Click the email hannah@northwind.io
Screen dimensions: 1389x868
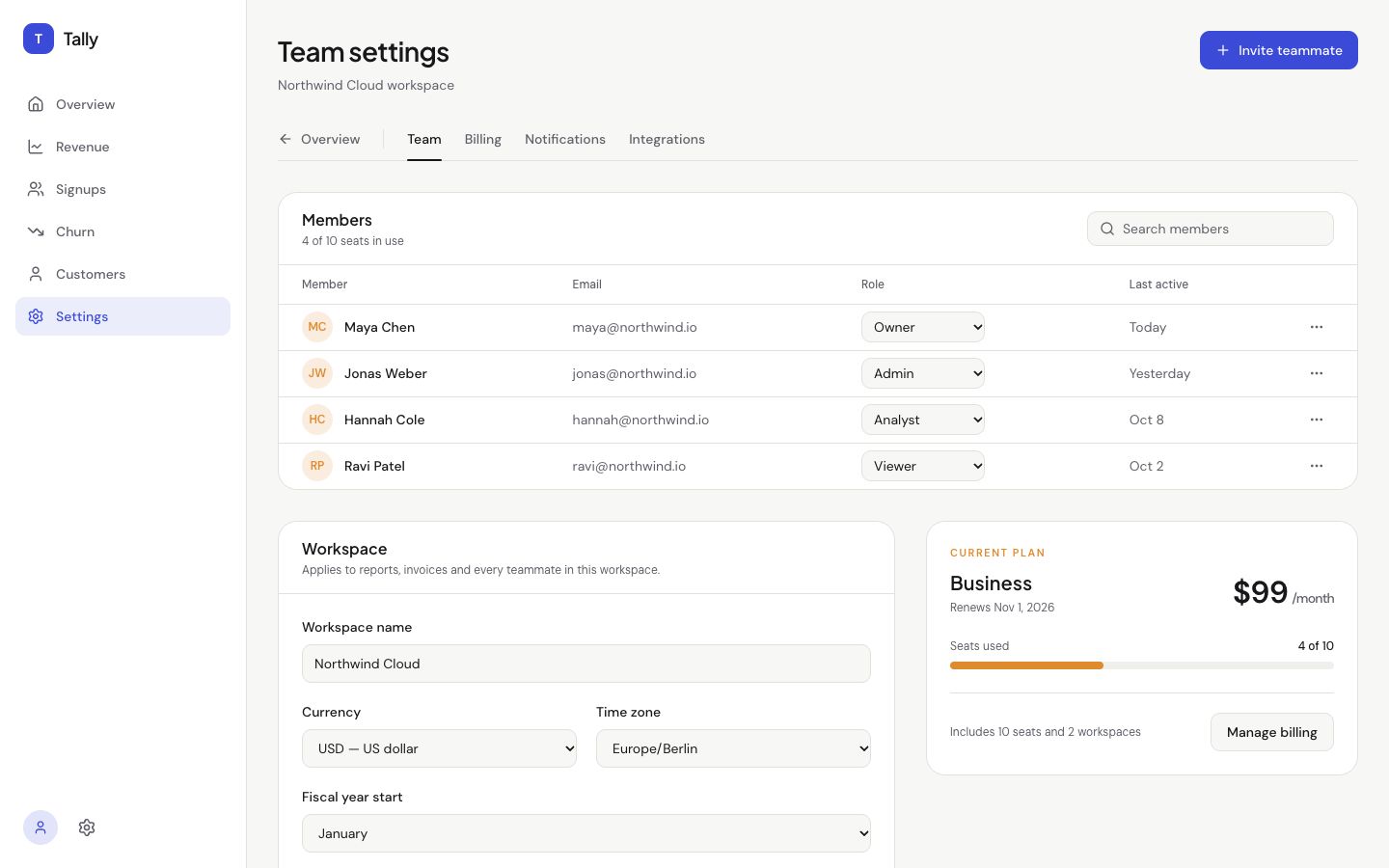click(640, 420)
